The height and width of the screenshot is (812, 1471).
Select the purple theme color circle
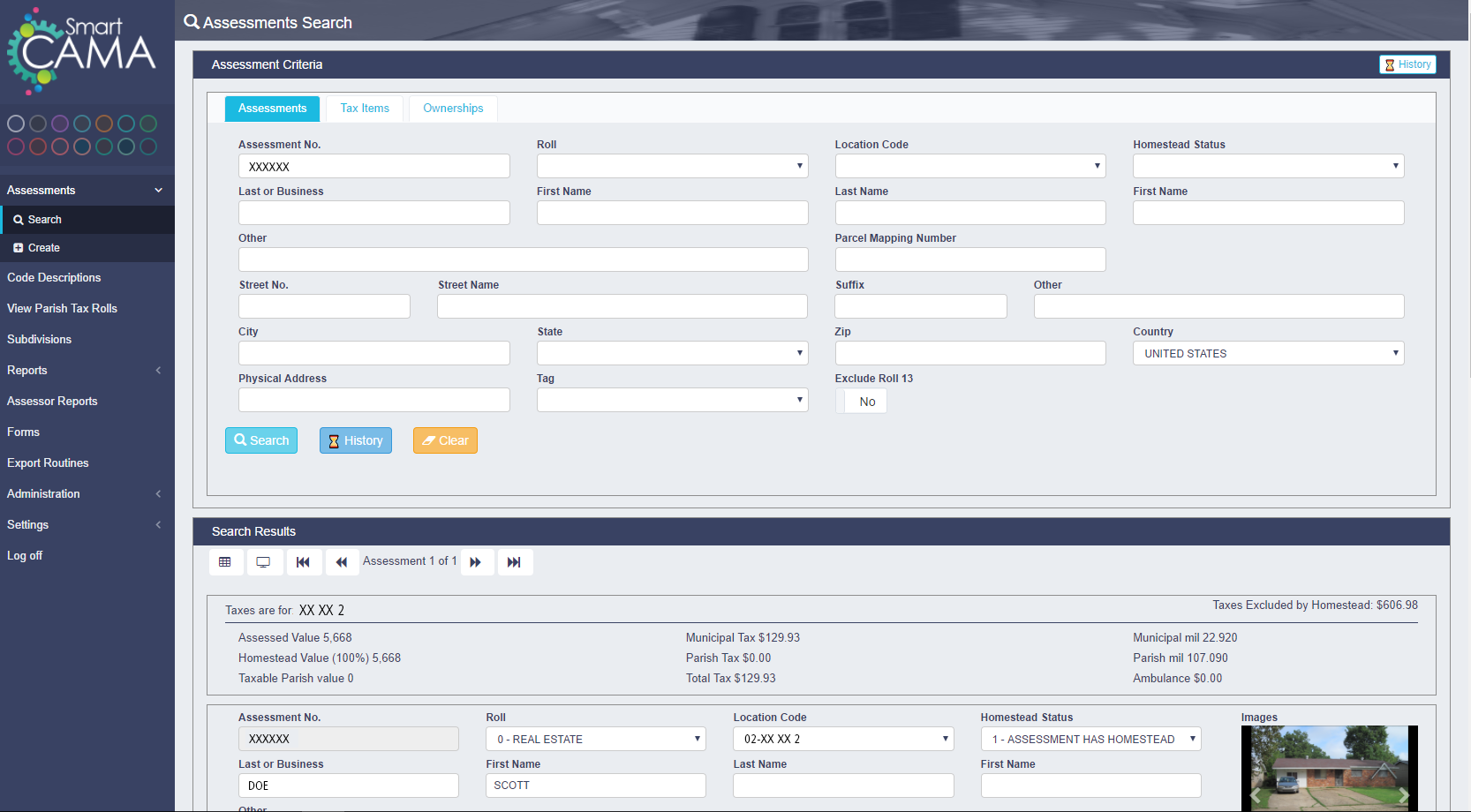[60, 124]
